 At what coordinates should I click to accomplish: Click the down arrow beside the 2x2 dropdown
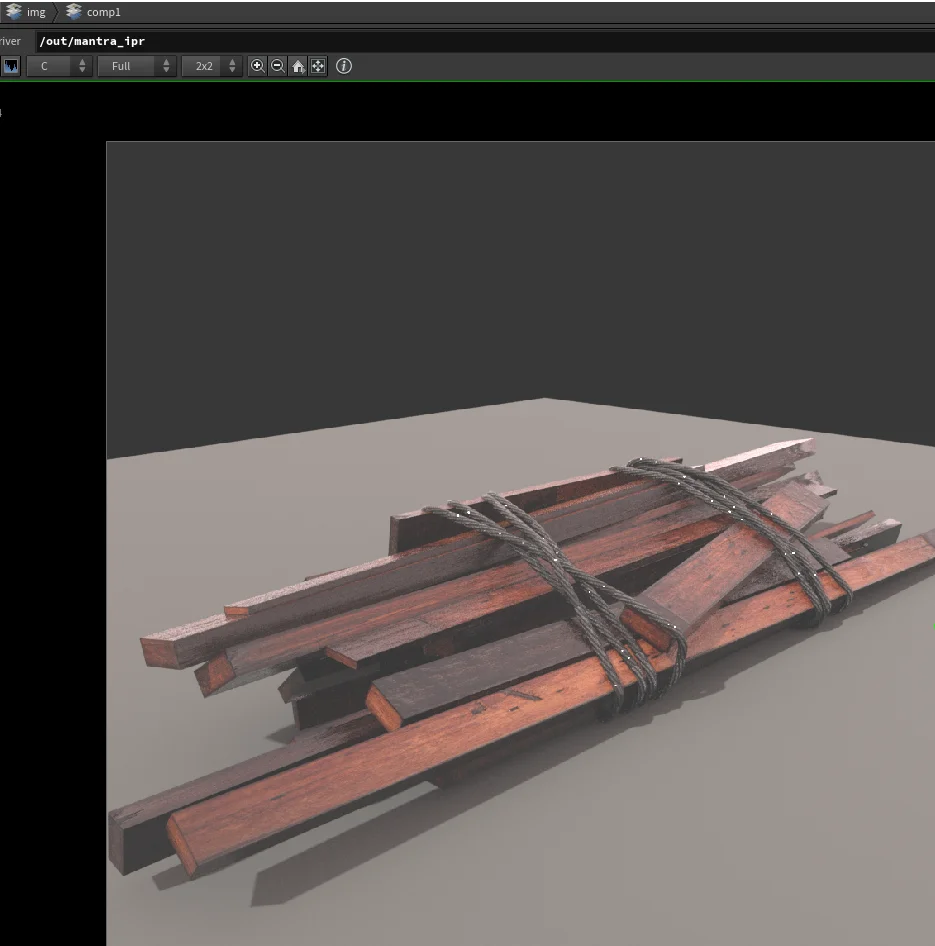232,70
